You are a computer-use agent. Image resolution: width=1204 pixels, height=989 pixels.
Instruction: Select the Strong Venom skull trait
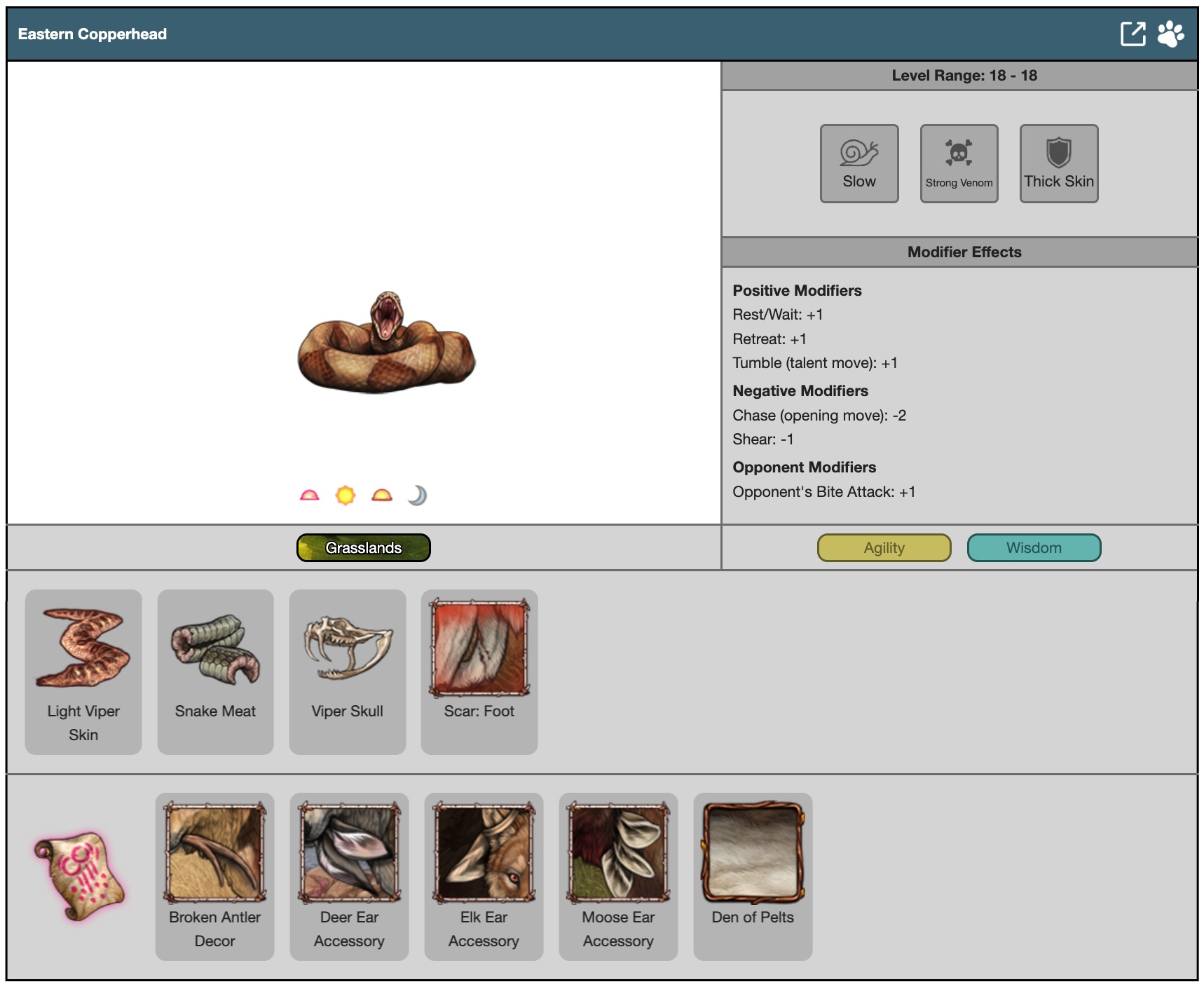point(959,163)
